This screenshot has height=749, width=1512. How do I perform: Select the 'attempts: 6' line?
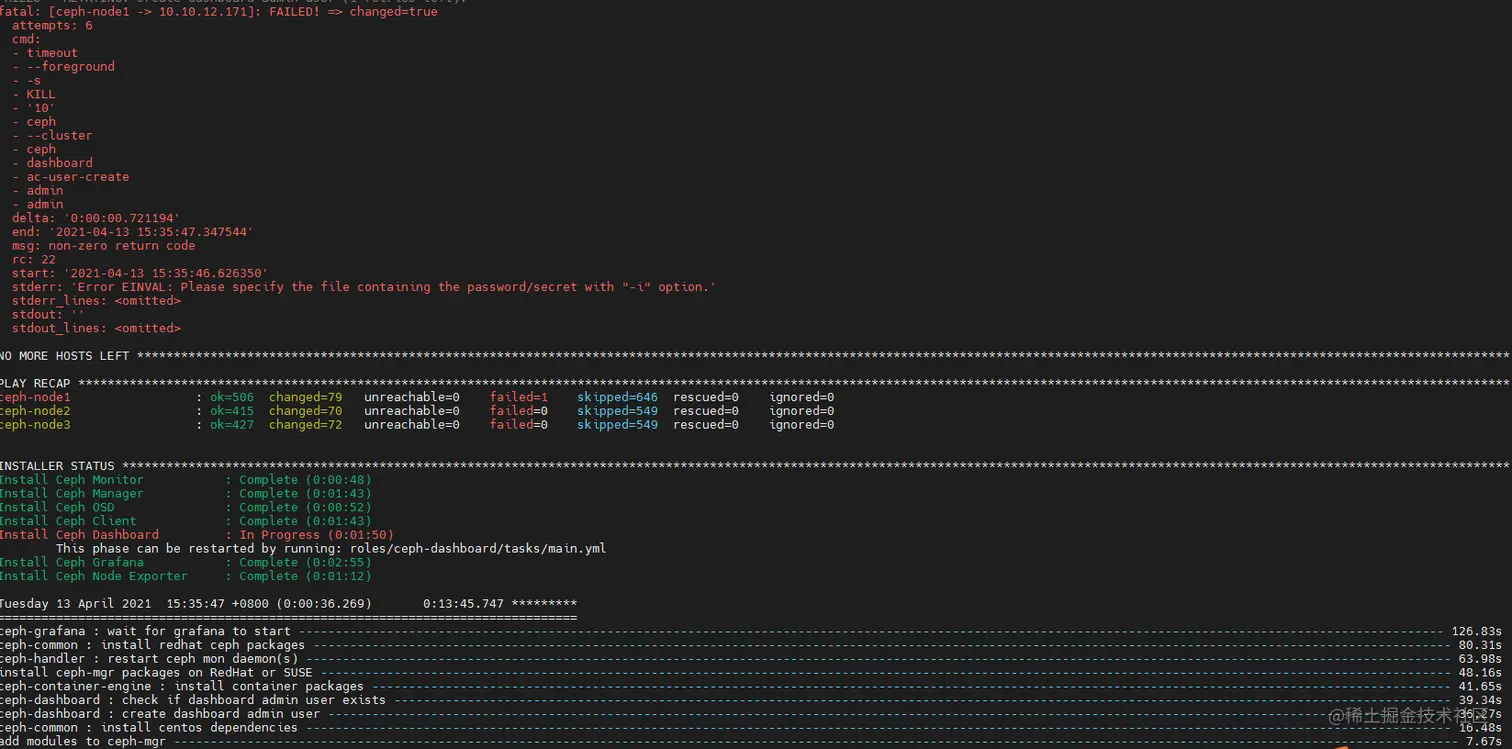(x=52, y=26)
